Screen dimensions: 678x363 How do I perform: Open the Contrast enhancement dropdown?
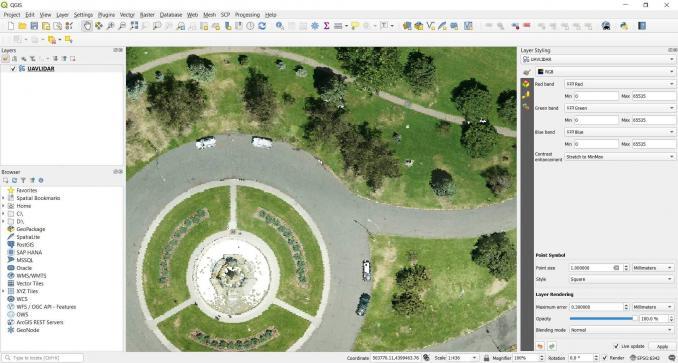(620, 156)
